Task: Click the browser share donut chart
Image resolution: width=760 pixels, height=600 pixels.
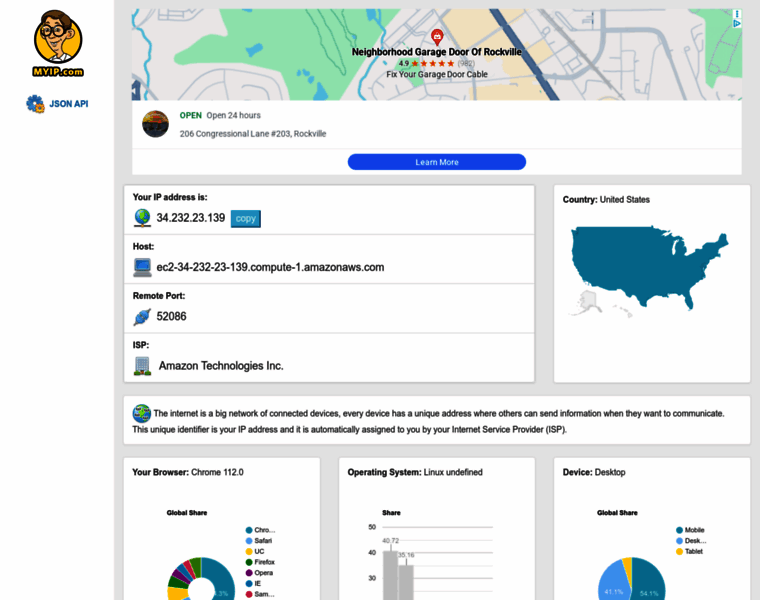Action: [201, 579]
